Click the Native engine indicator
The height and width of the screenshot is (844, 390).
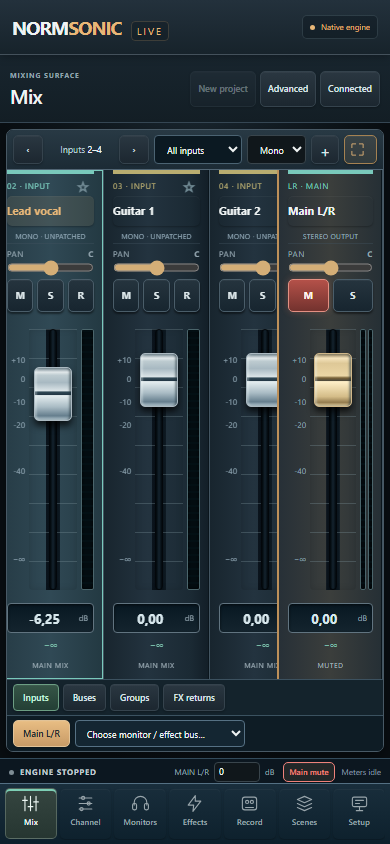tap(340, 27)
